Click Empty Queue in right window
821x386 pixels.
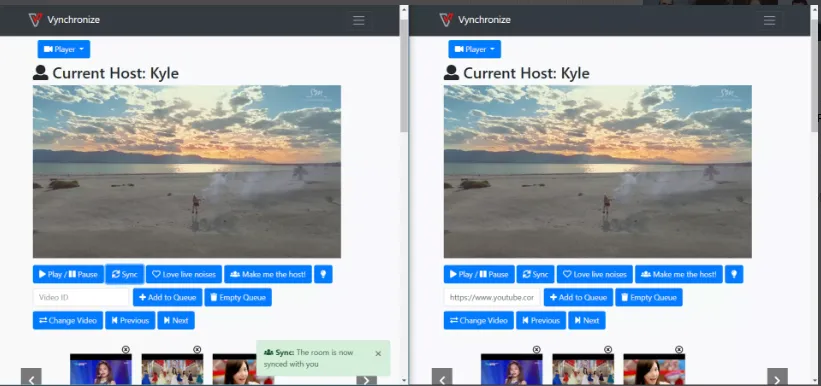pyautogui.click(x=649, y=297)
